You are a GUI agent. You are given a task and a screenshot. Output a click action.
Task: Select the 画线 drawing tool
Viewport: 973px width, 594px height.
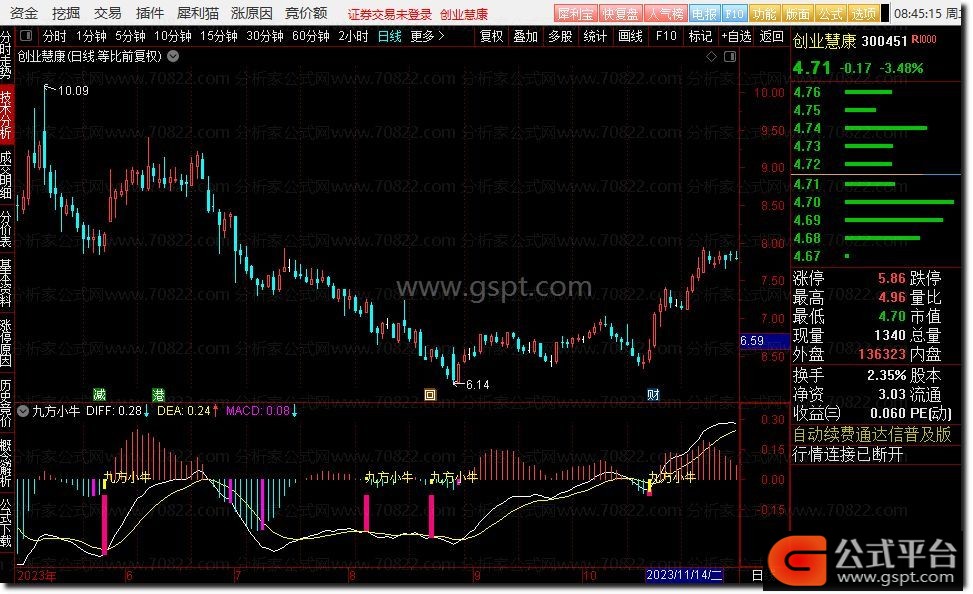(630, 36)
